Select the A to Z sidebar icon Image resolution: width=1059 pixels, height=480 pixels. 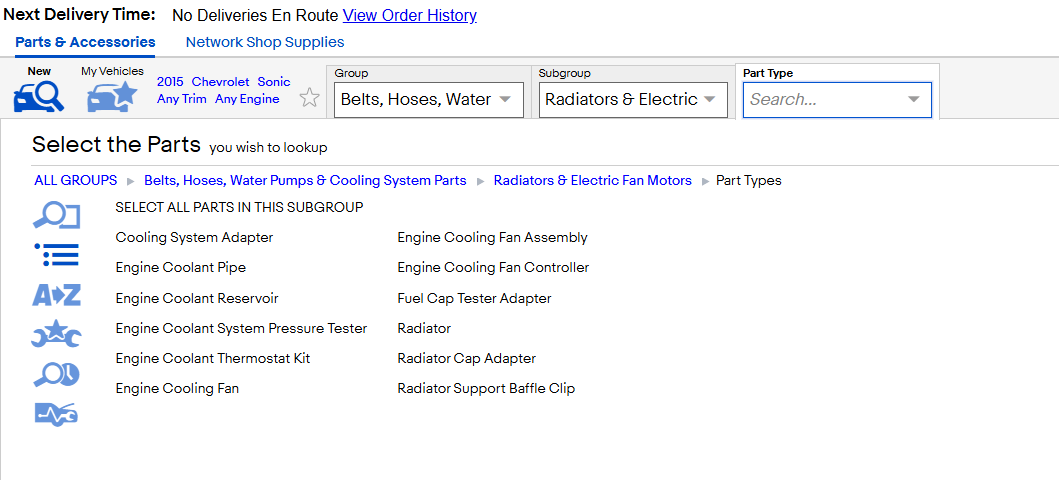click(57, 295)
